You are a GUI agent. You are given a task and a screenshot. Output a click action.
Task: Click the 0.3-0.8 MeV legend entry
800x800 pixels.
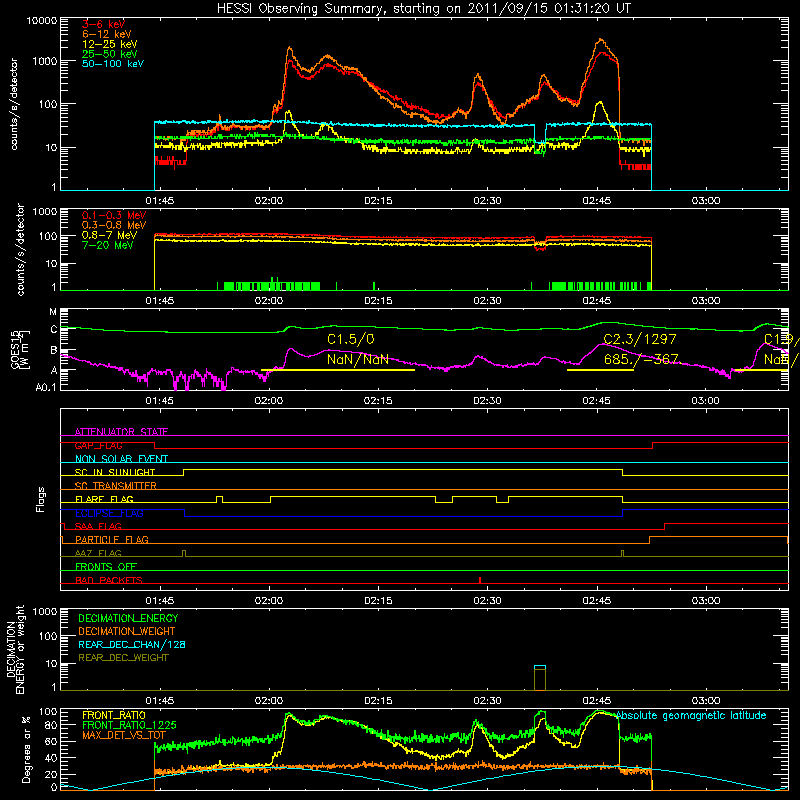(x=114, y=225)
